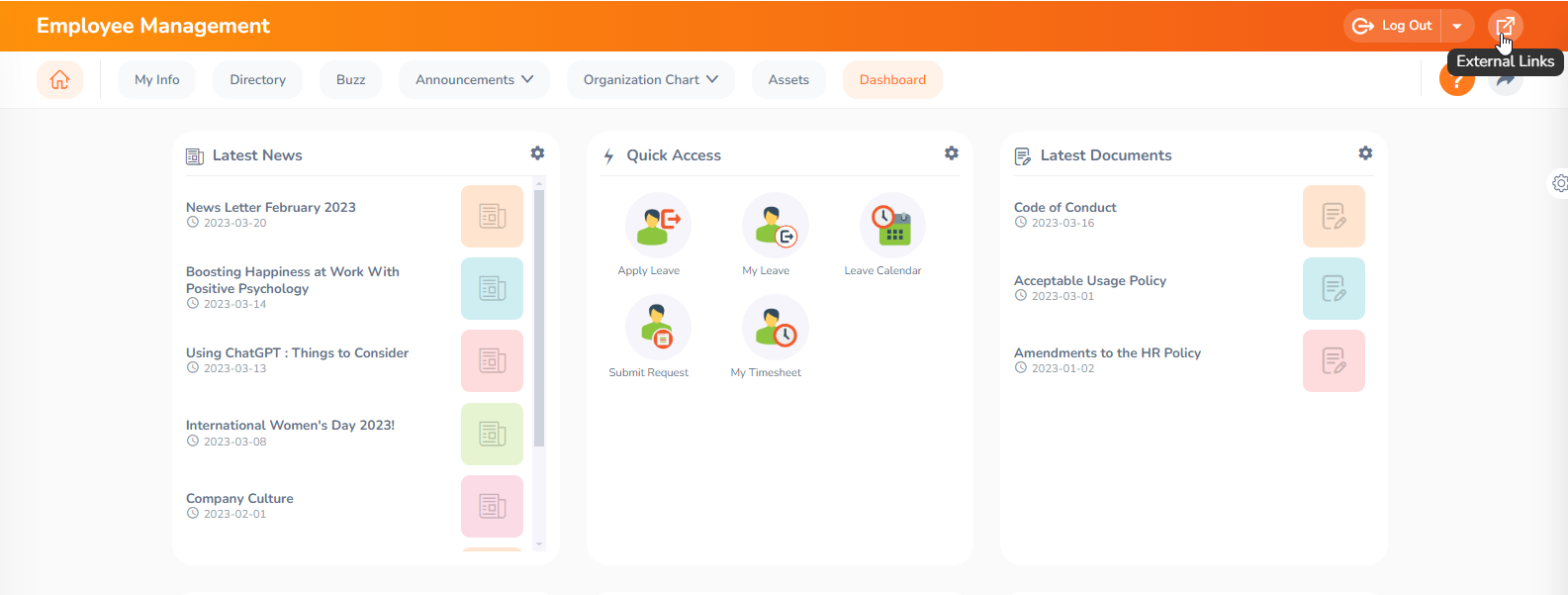
Task: Open the dropdown arrow beside Log Out
Action: pyautogui.click(x=1457, y=26)
